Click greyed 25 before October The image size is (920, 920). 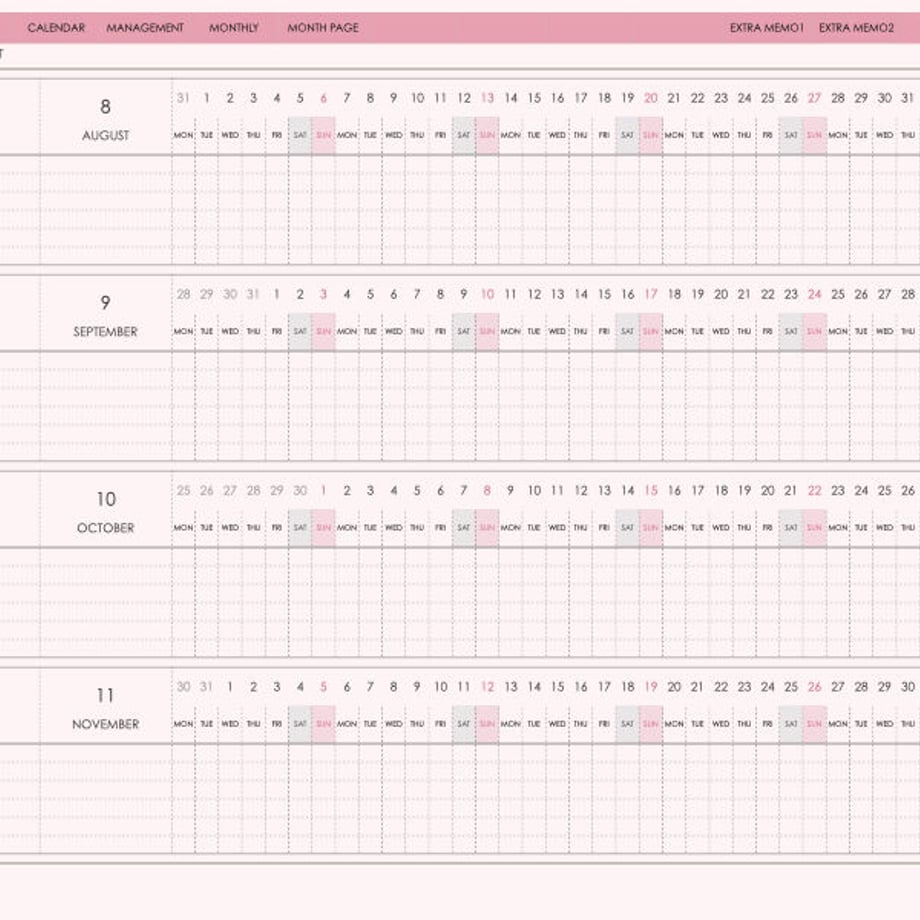click(183, 491)
